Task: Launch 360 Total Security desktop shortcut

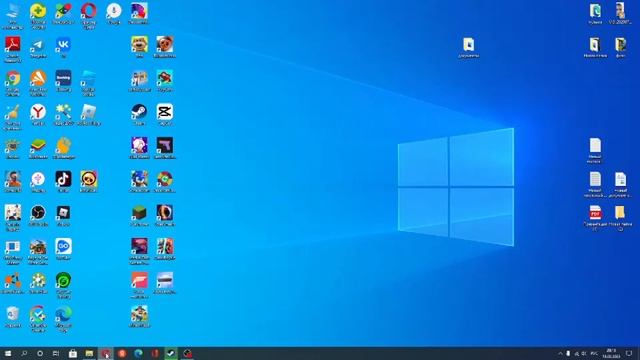Action: click(38, 16)
